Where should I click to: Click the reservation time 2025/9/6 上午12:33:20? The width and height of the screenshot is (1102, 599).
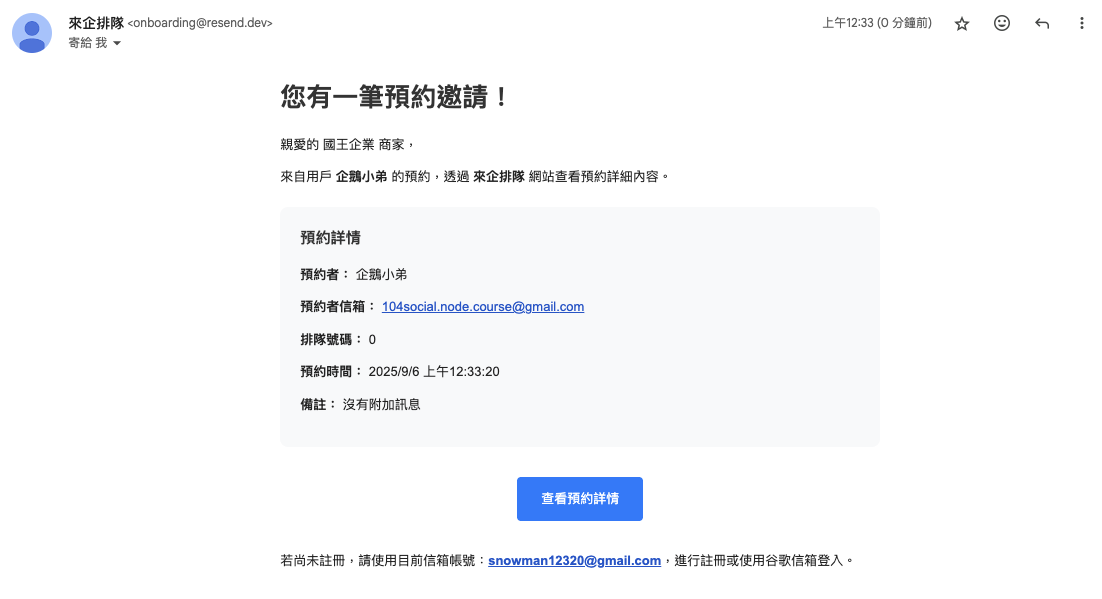(x=434, y=372)
